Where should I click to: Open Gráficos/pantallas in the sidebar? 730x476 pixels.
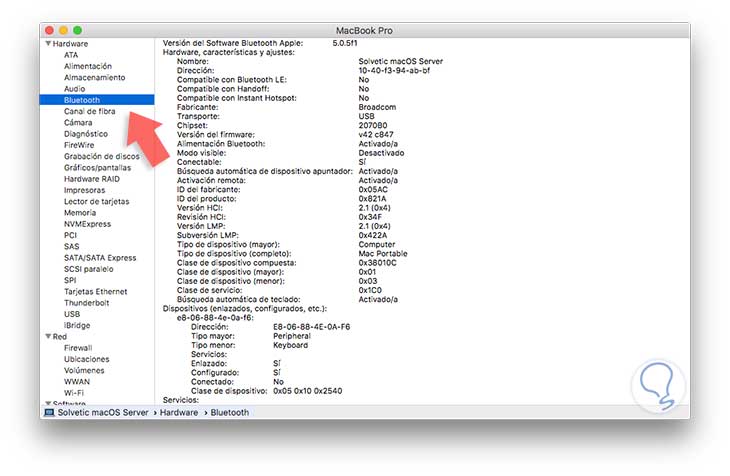(97, 168)
